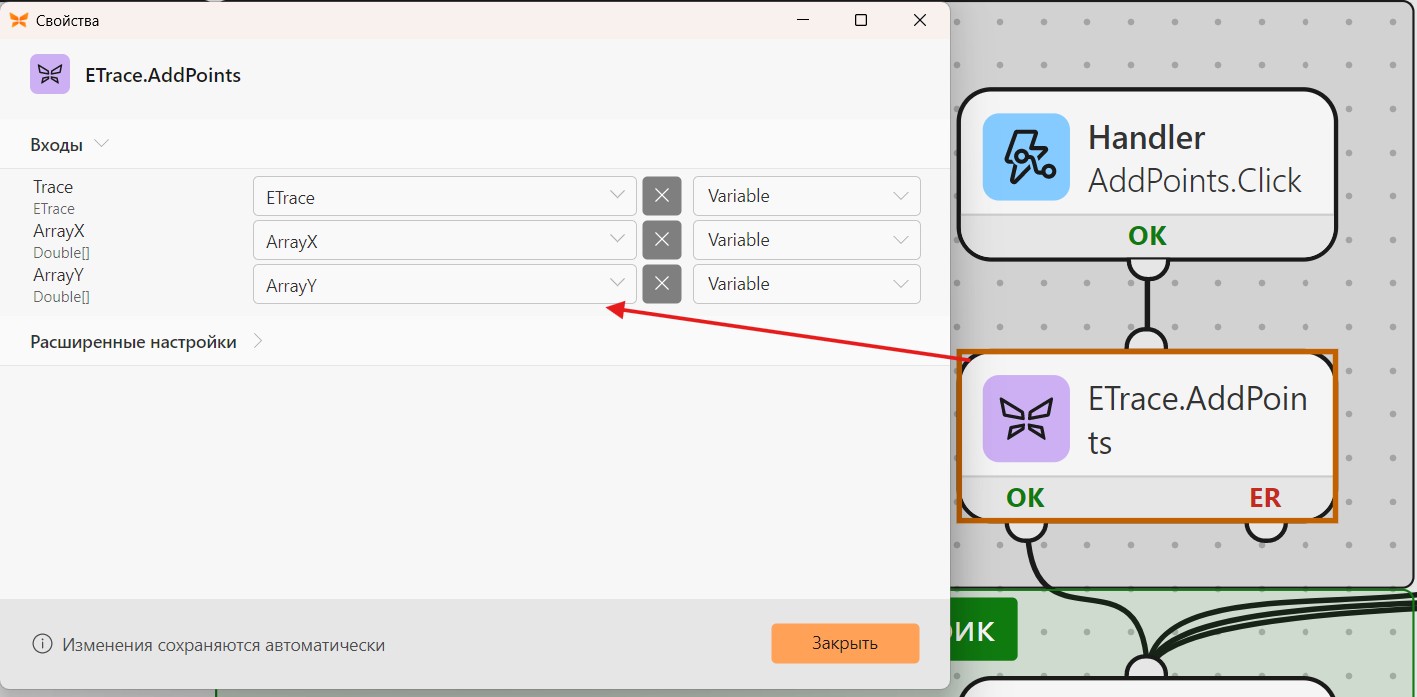
Task: Click the info icon beside the autosave message
Action: coord(42,644)
